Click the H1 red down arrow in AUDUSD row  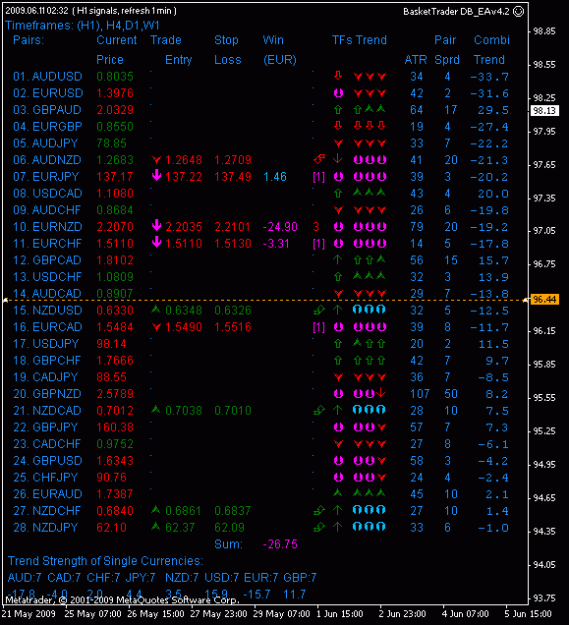(x=338, y=75)
